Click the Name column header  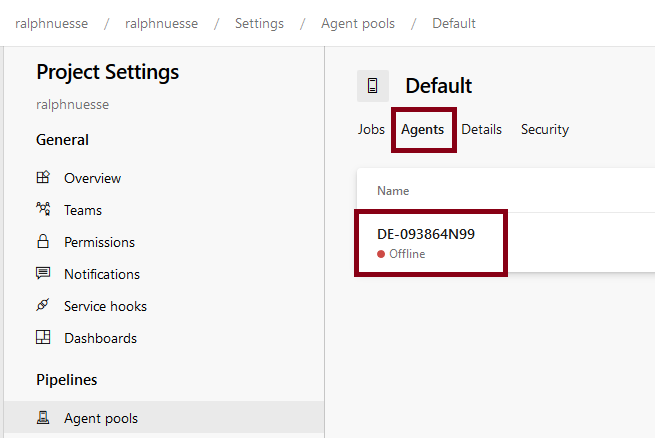393,191
